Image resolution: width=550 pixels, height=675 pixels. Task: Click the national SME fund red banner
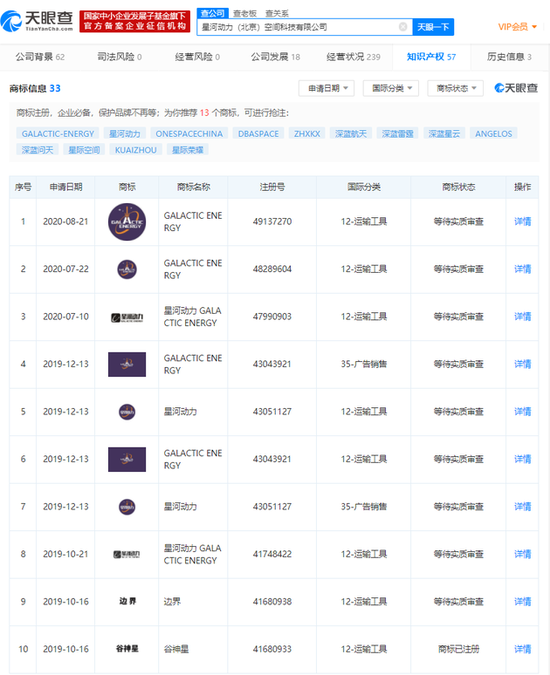point(135,22)
